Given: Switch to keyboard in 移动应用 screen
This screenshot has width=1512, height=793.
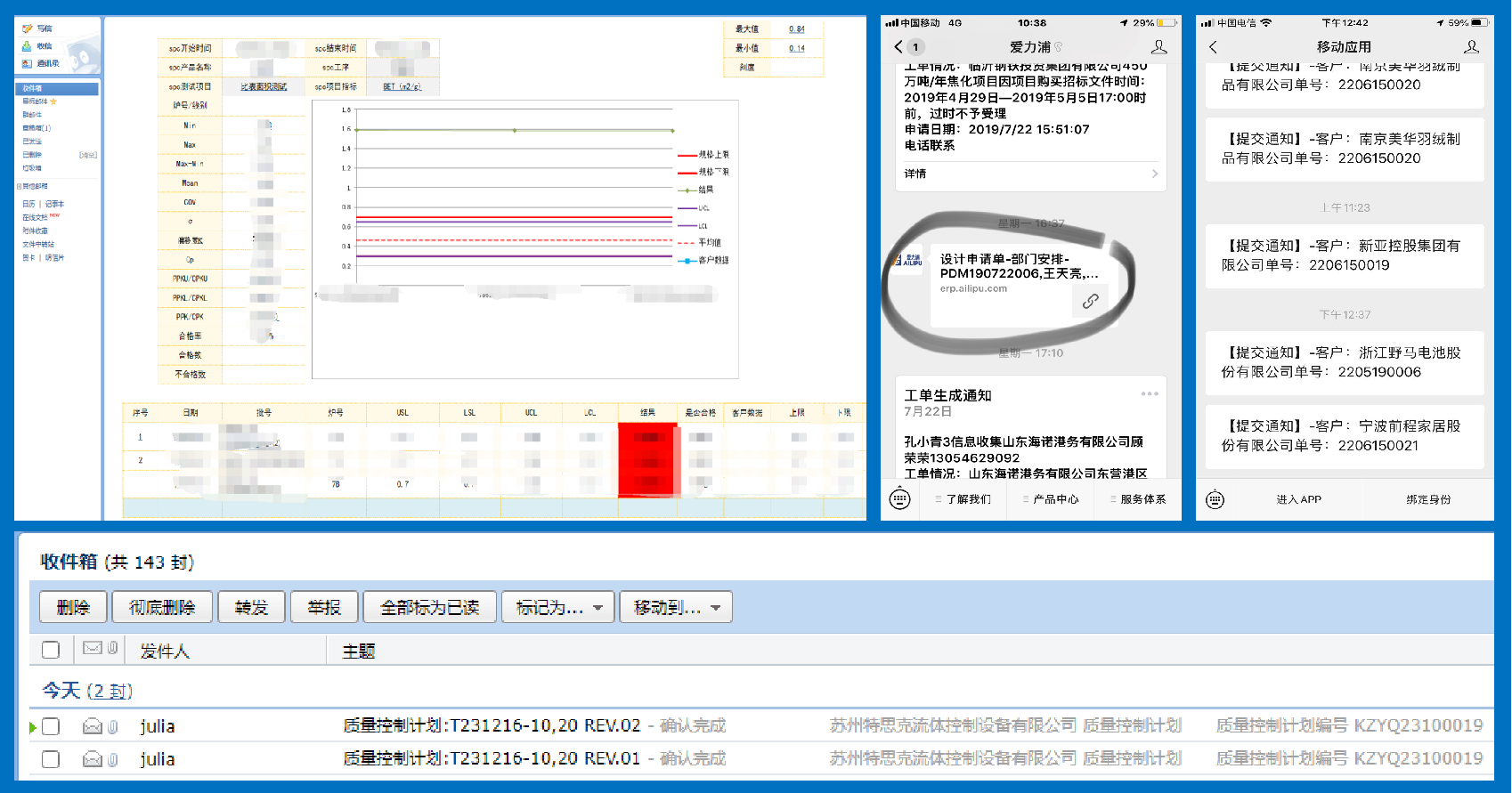Looking at the screenshot, I should 1215,499.
